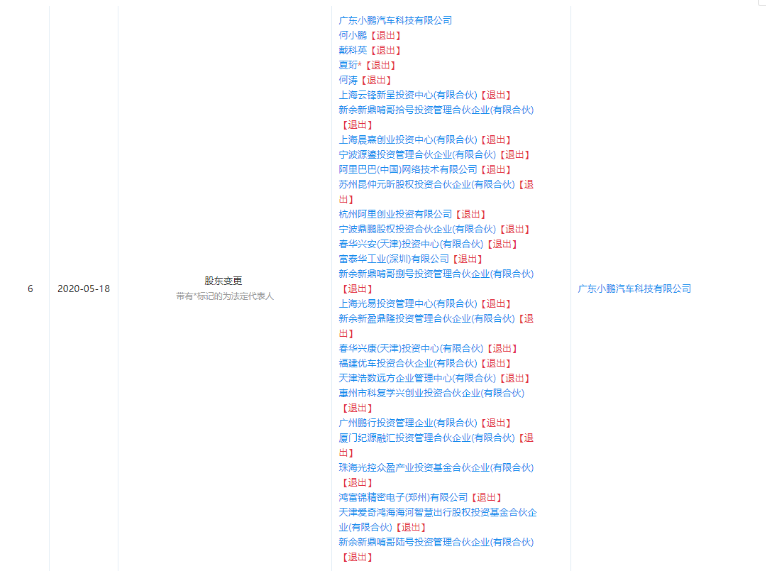Open shareholder link 何涛
The height and width of the screenshot is (573, 766).
tap(348, 80)
